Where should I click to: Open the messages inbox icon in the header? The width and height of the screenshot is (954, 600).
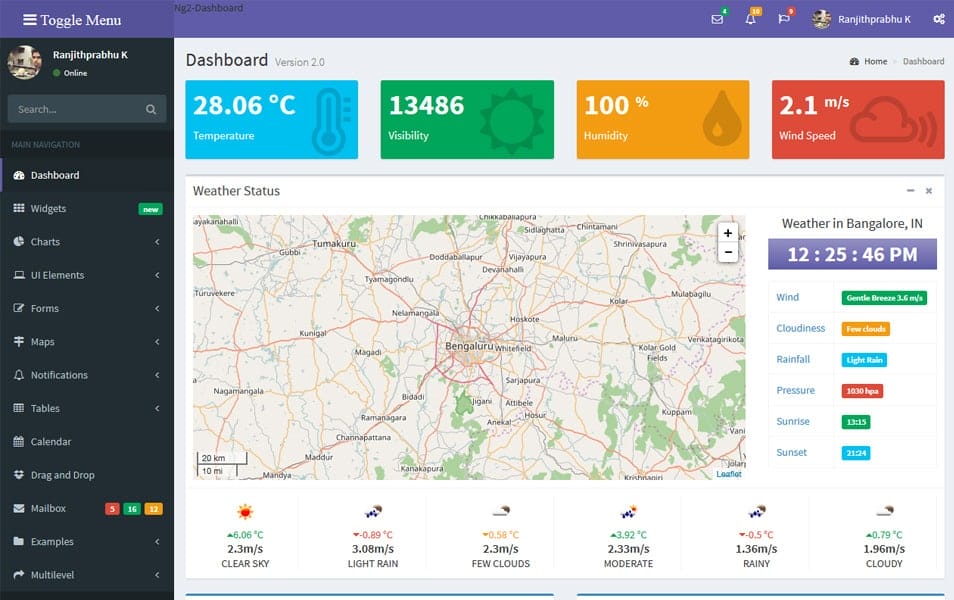[716, 18]
